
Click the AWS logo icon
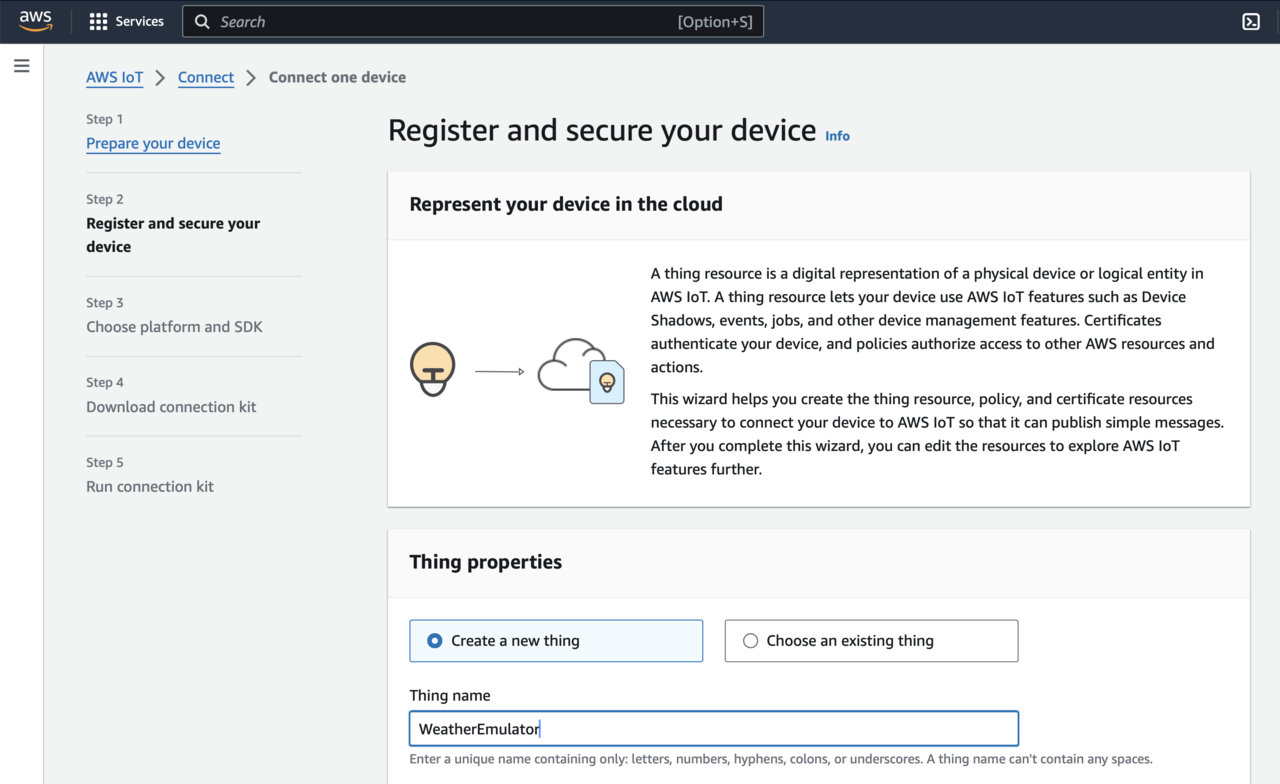(35, 21)
